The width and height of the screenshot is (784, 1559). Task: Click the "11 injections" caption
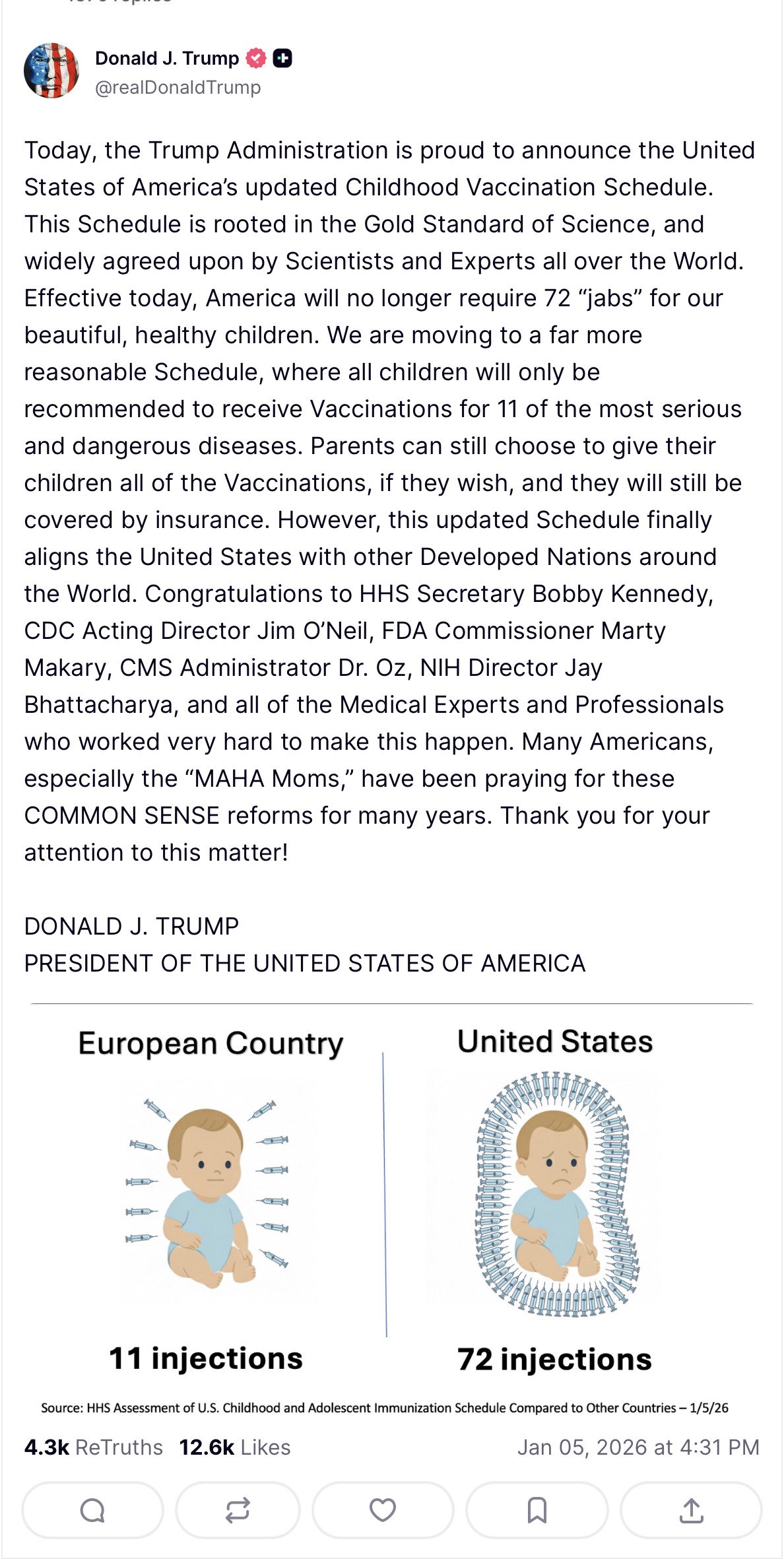206,1359
